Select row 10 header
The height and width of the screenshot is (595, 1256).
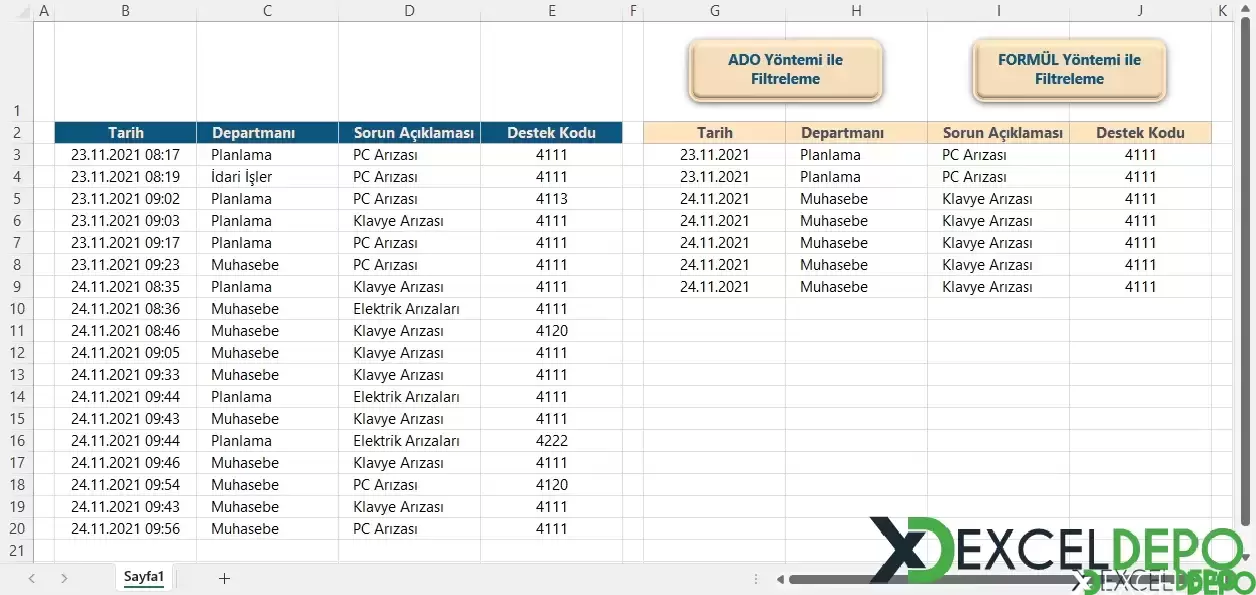[16, 309]
